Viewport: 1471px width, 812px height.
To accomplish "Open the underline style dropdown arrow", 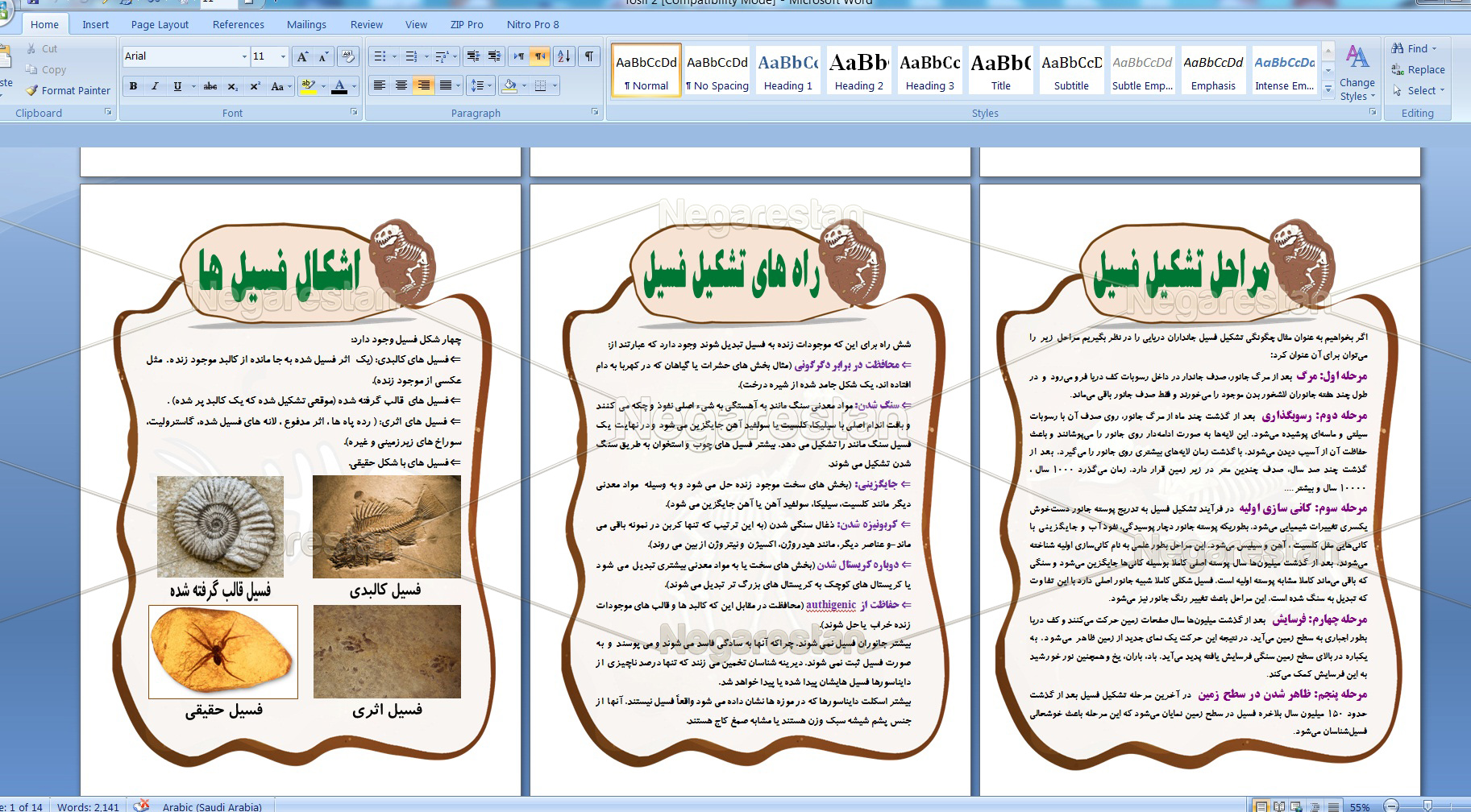I will pyautogui.click(x=193, y=86).
